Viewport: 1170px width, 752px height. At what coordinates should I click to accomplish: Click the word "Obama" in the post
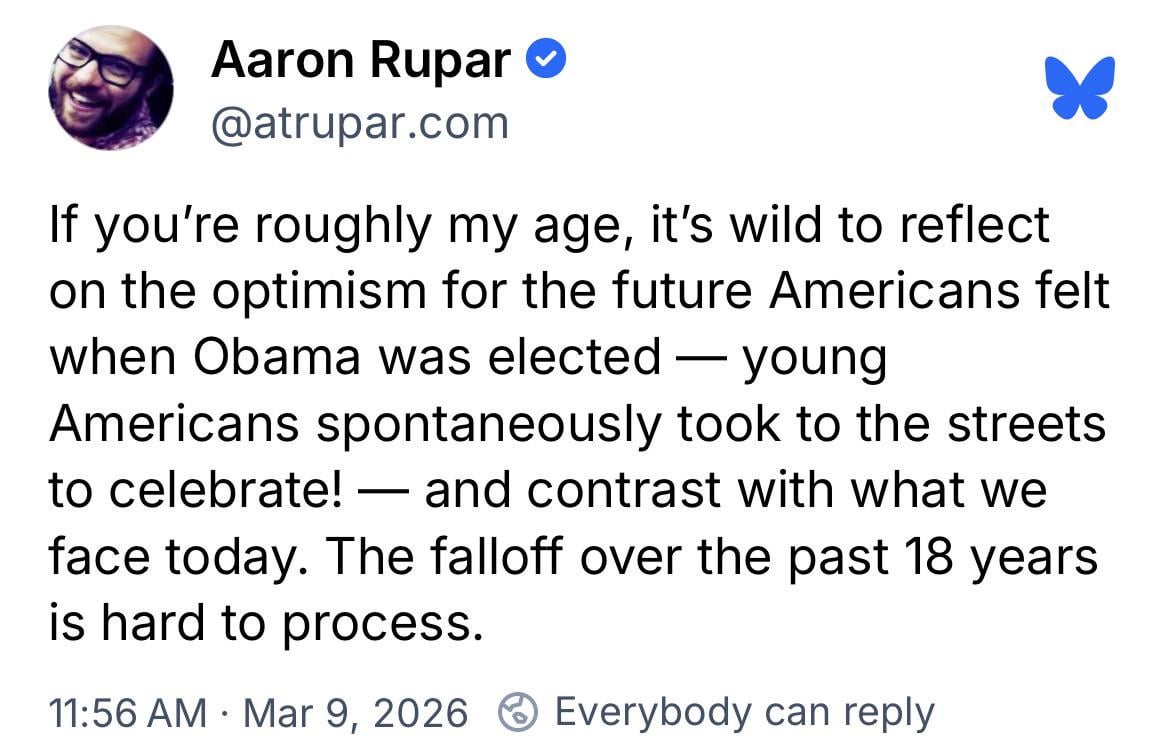click(274, 358)
